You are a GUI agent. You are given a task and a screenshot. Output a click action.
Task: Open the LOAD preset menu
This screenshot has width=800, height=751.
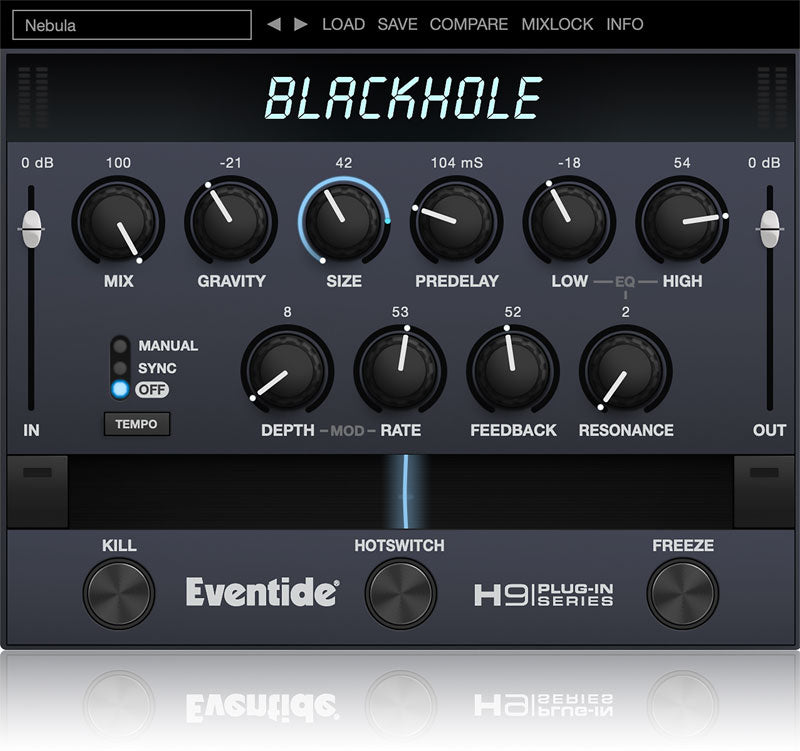[x=343, y=24]
